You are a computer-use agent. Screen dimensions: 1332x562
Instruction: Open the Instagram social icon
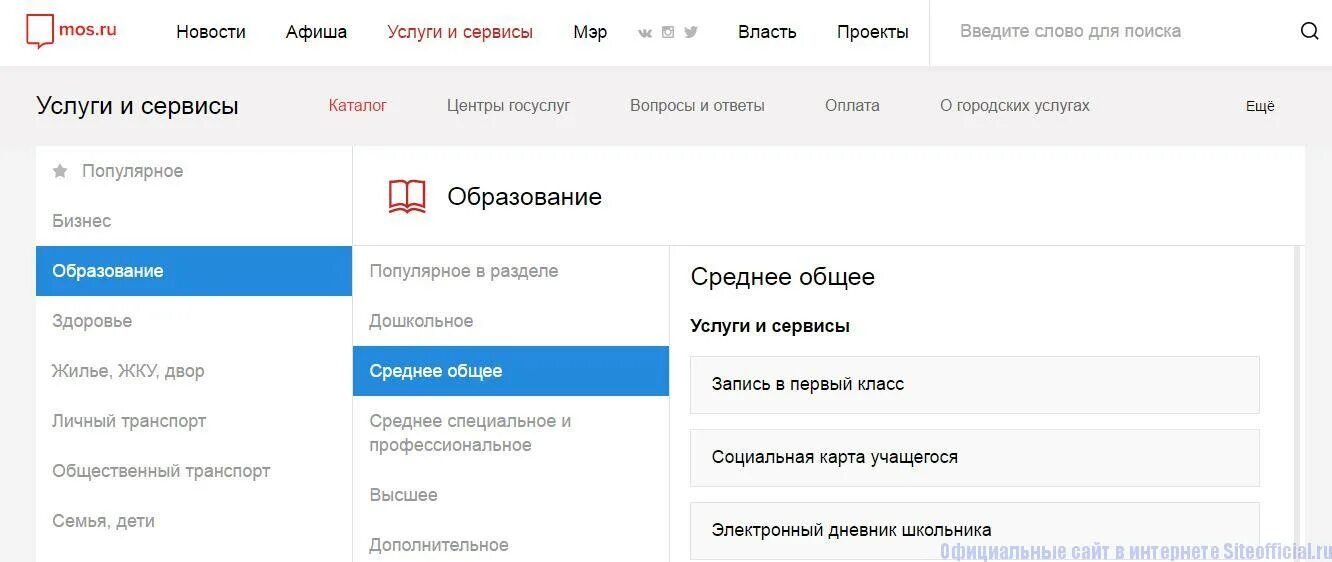pyautogui.click(x=668, y=32)
